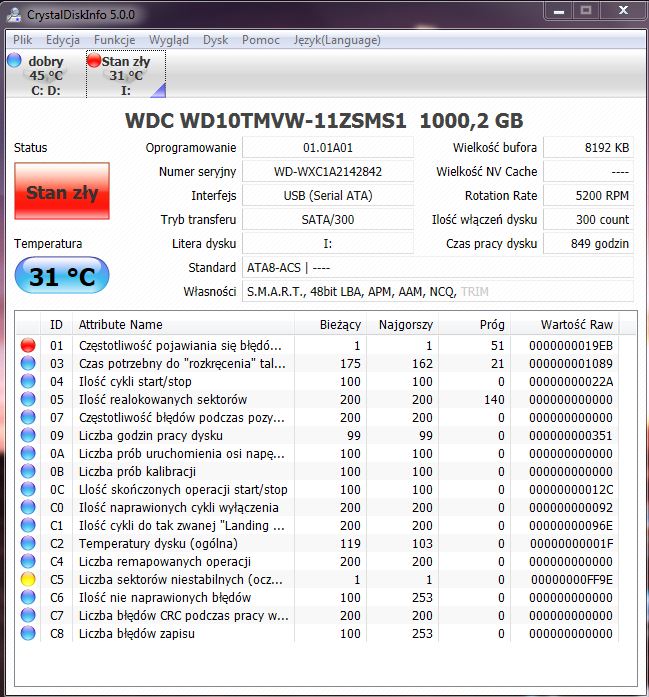
Task: Click yellow caution icon of attribute C5
Action: [28, 579]
